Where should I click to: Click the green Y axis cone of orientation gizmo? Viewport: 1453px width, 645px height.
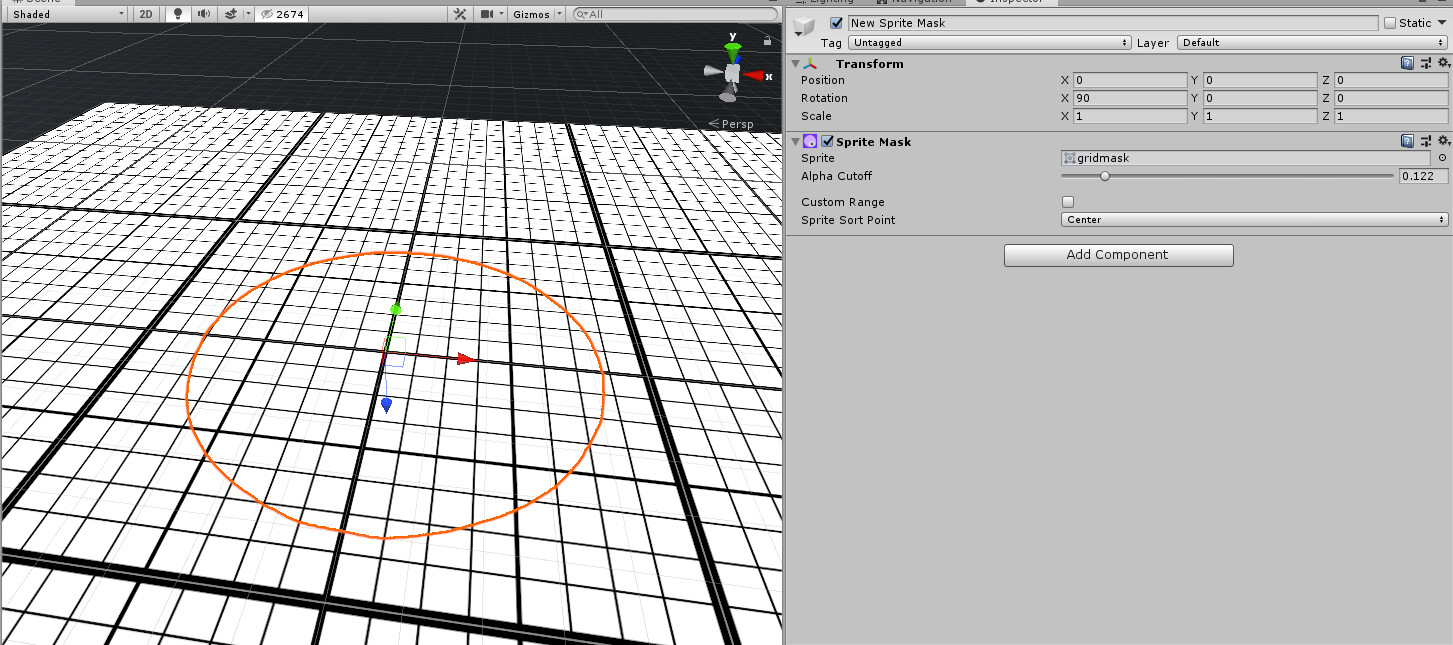point(733,51)
